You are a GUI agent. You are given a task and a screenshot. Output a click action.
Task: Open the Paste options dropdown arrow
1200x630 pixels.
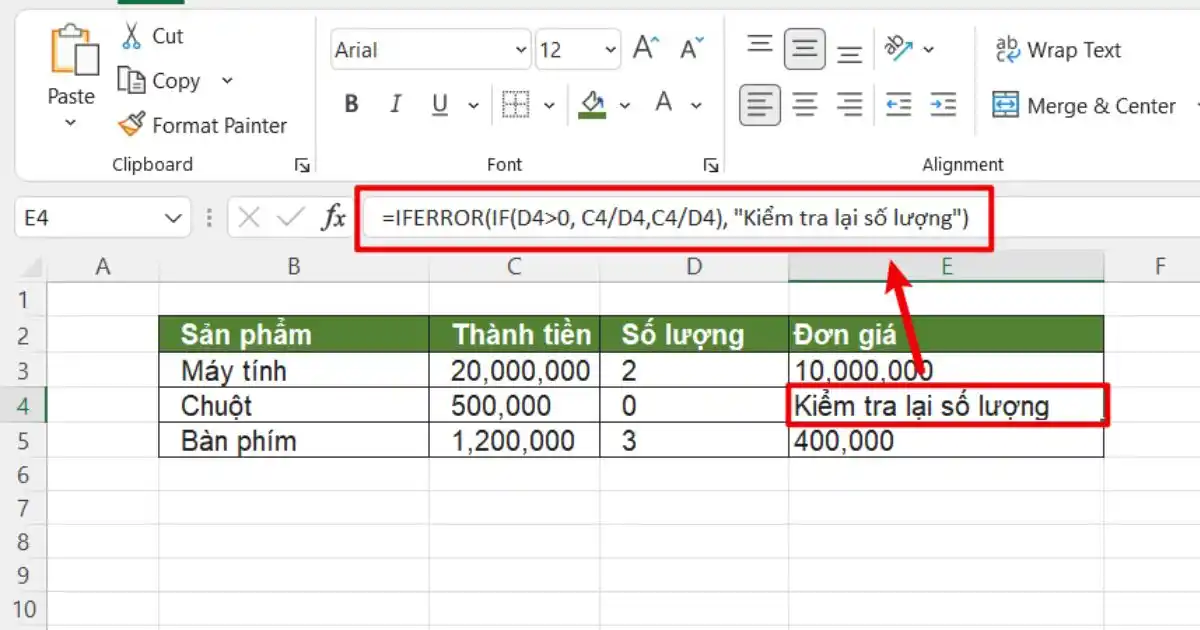71,123
